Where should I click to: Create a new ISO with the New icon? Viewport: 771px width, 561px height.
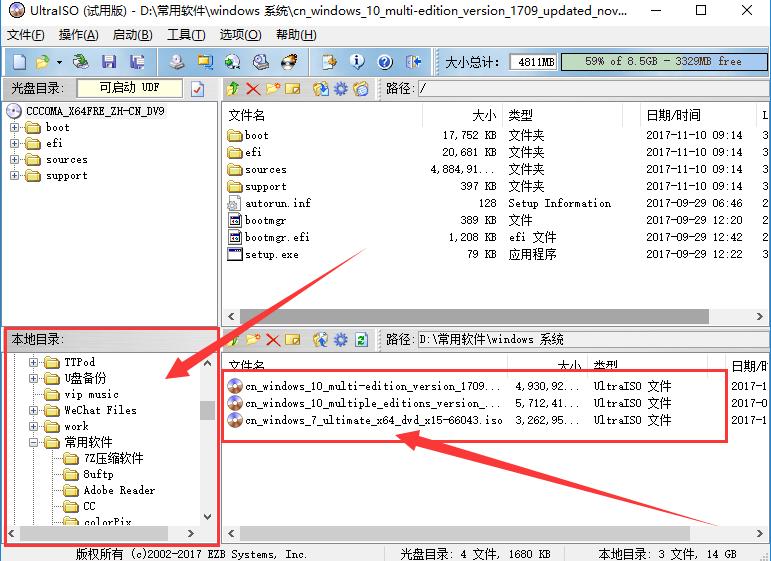click(x=20, y=62)
